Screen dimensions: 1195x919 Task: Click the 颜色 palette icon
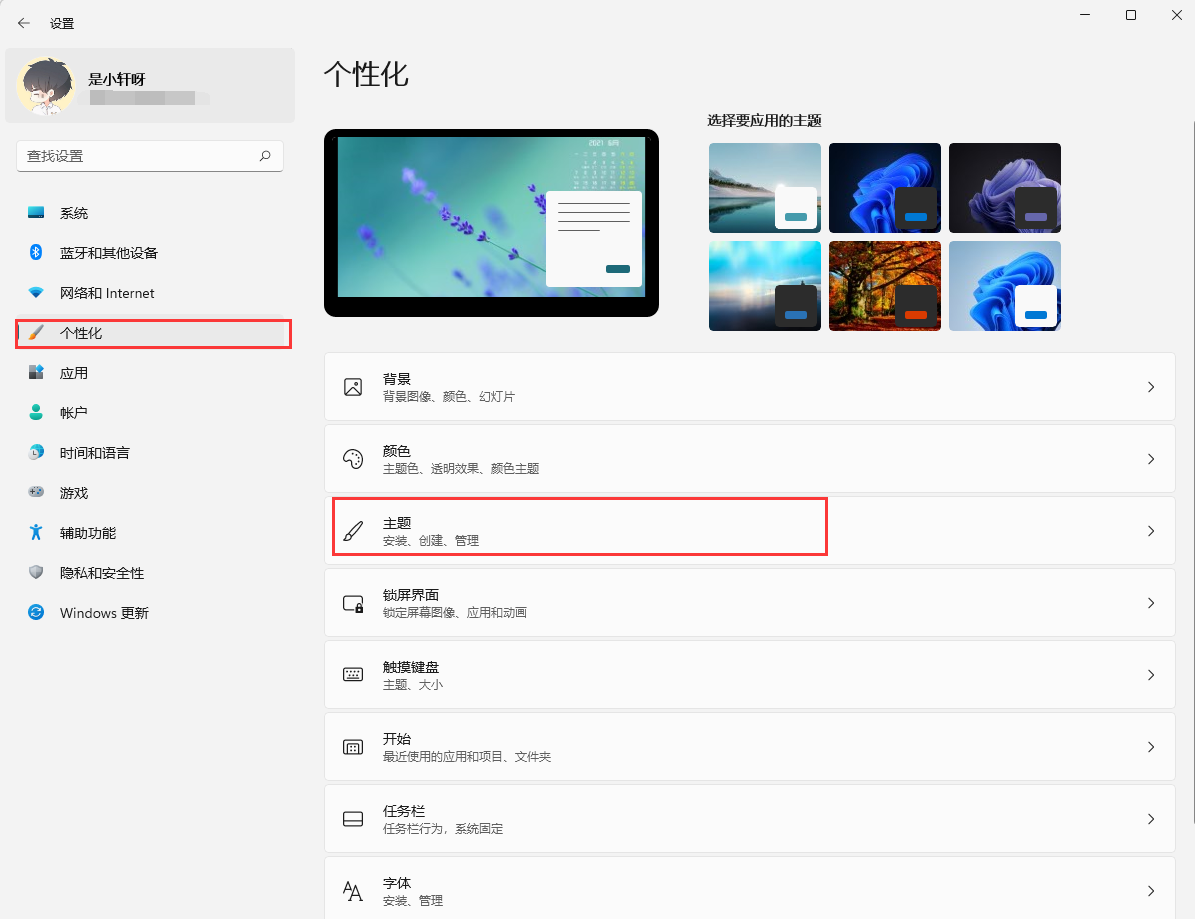click(353, 459)
